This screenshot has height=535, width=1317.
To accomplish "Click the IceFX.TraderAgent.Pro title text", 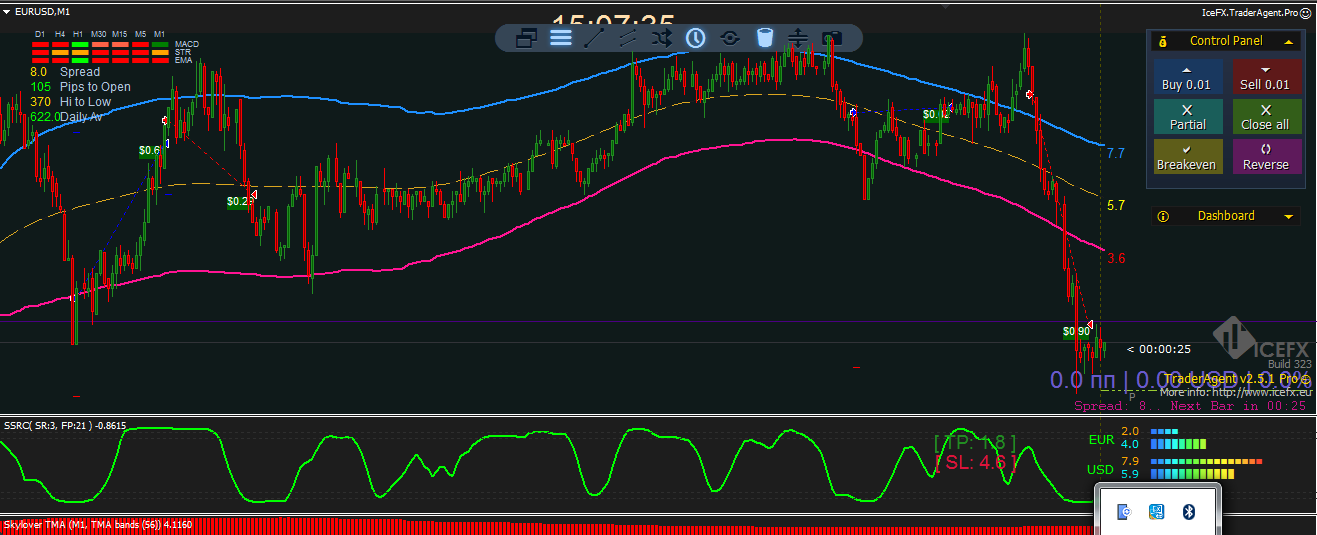I will point(1250,13).
